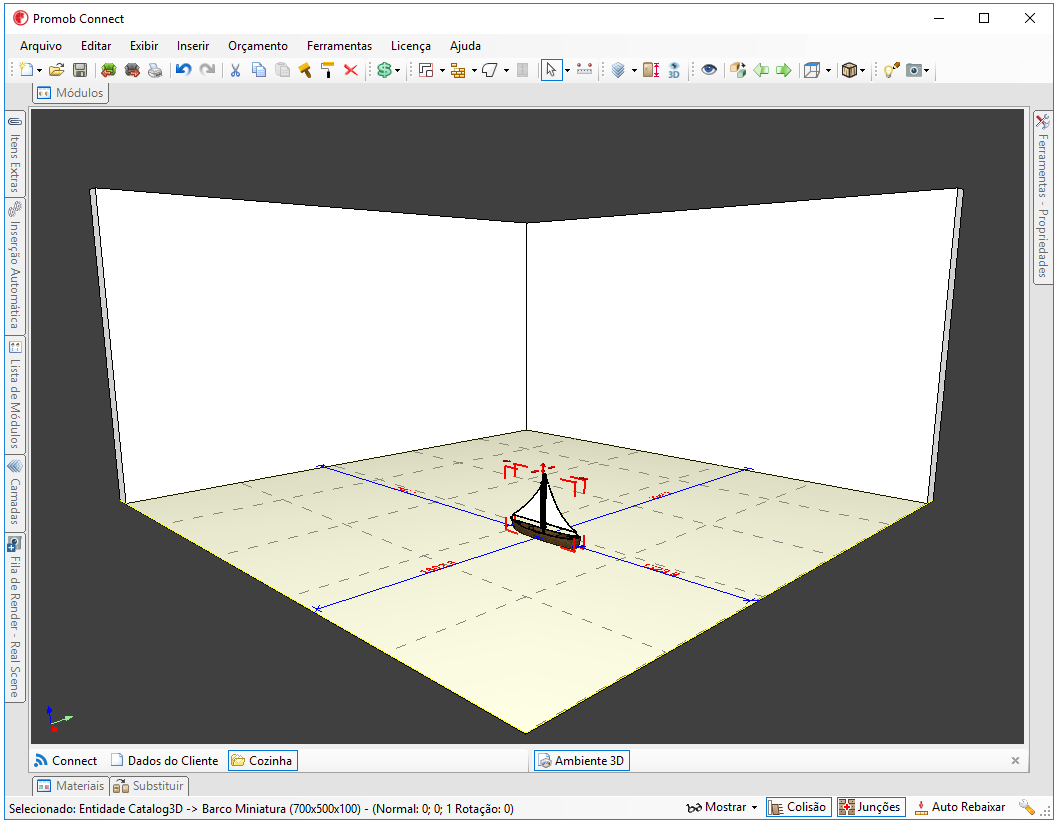Select the paint roller tool

point(328,70)
